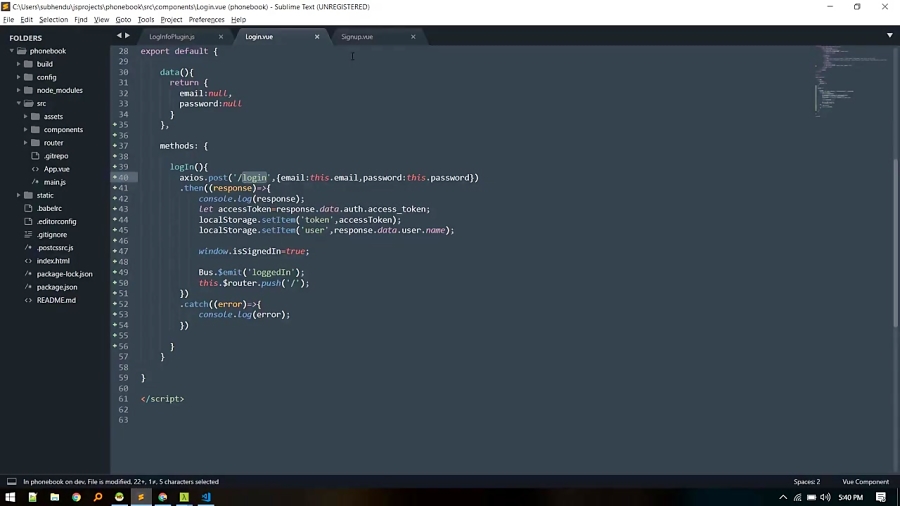
Task: Expand the config folder
Action: click(x=18, y=77)
